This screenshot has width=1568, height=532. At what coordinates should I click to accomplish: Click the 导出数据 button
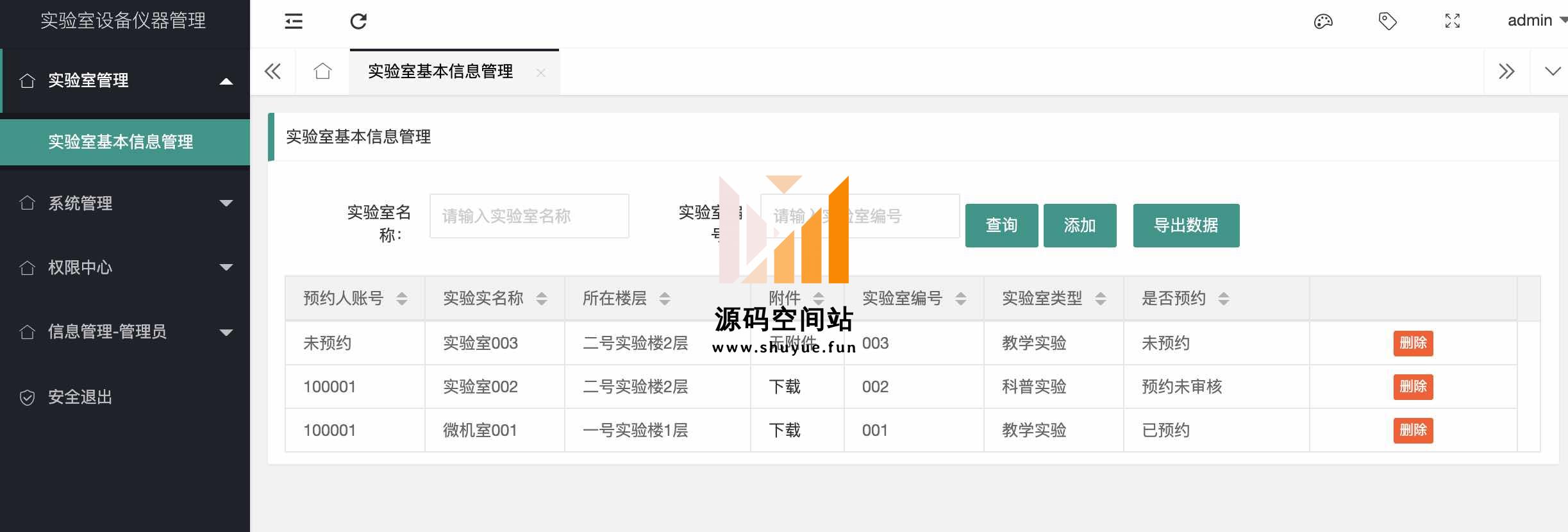1186,226
